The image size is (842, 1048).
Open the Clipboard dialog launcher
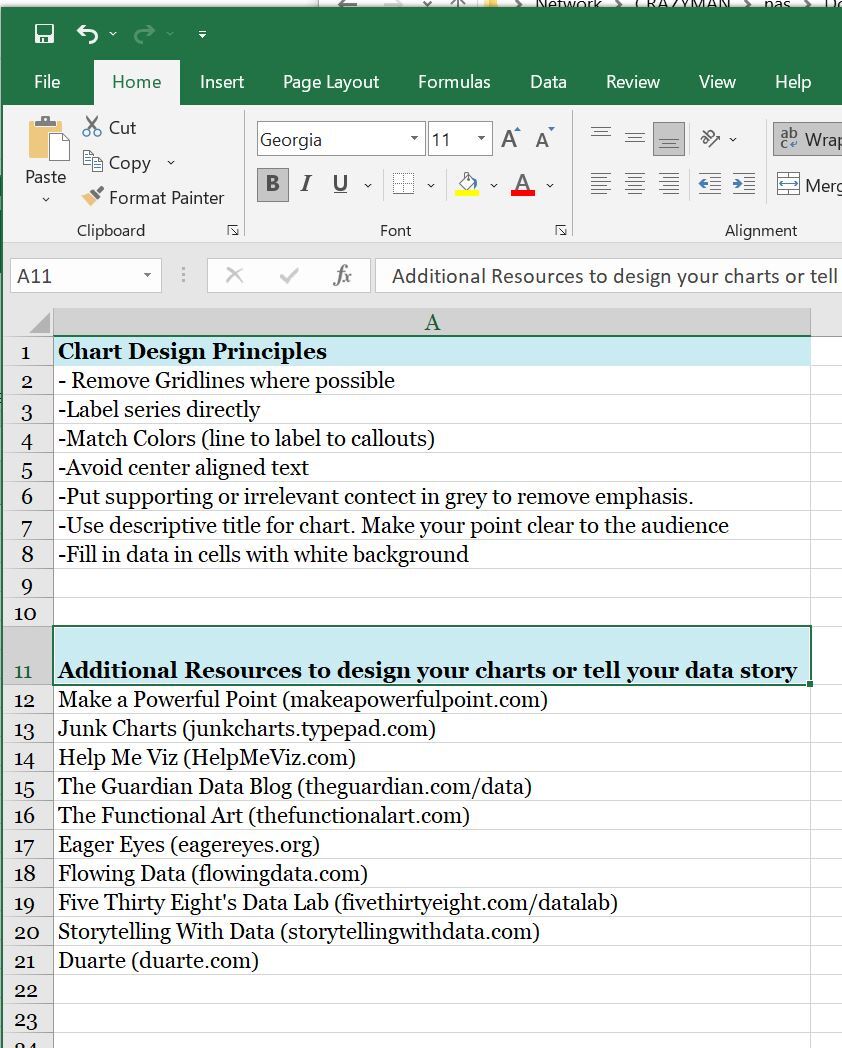point(233,231)
